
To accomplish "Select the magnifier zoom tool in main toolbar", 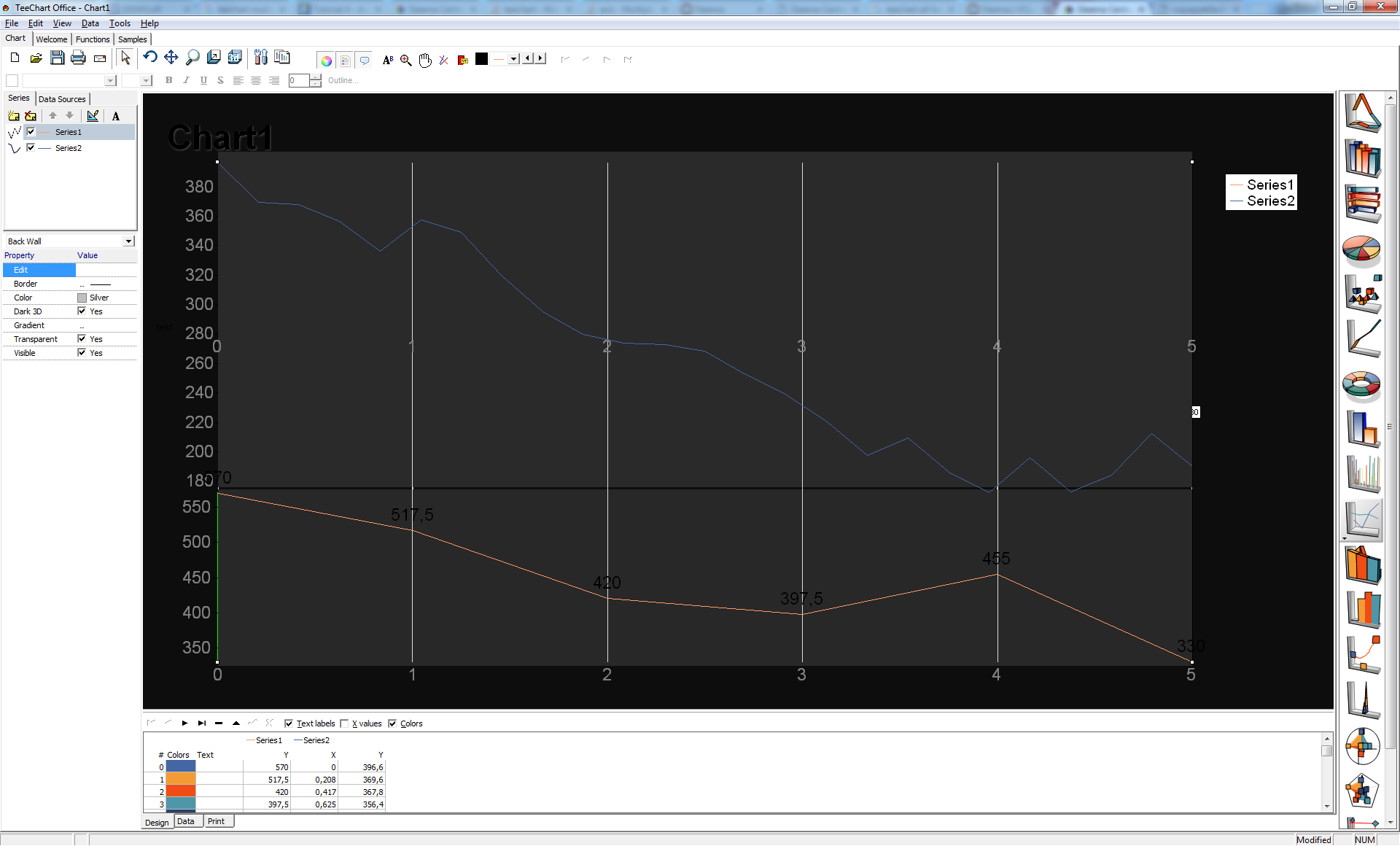I will point(192,58).
